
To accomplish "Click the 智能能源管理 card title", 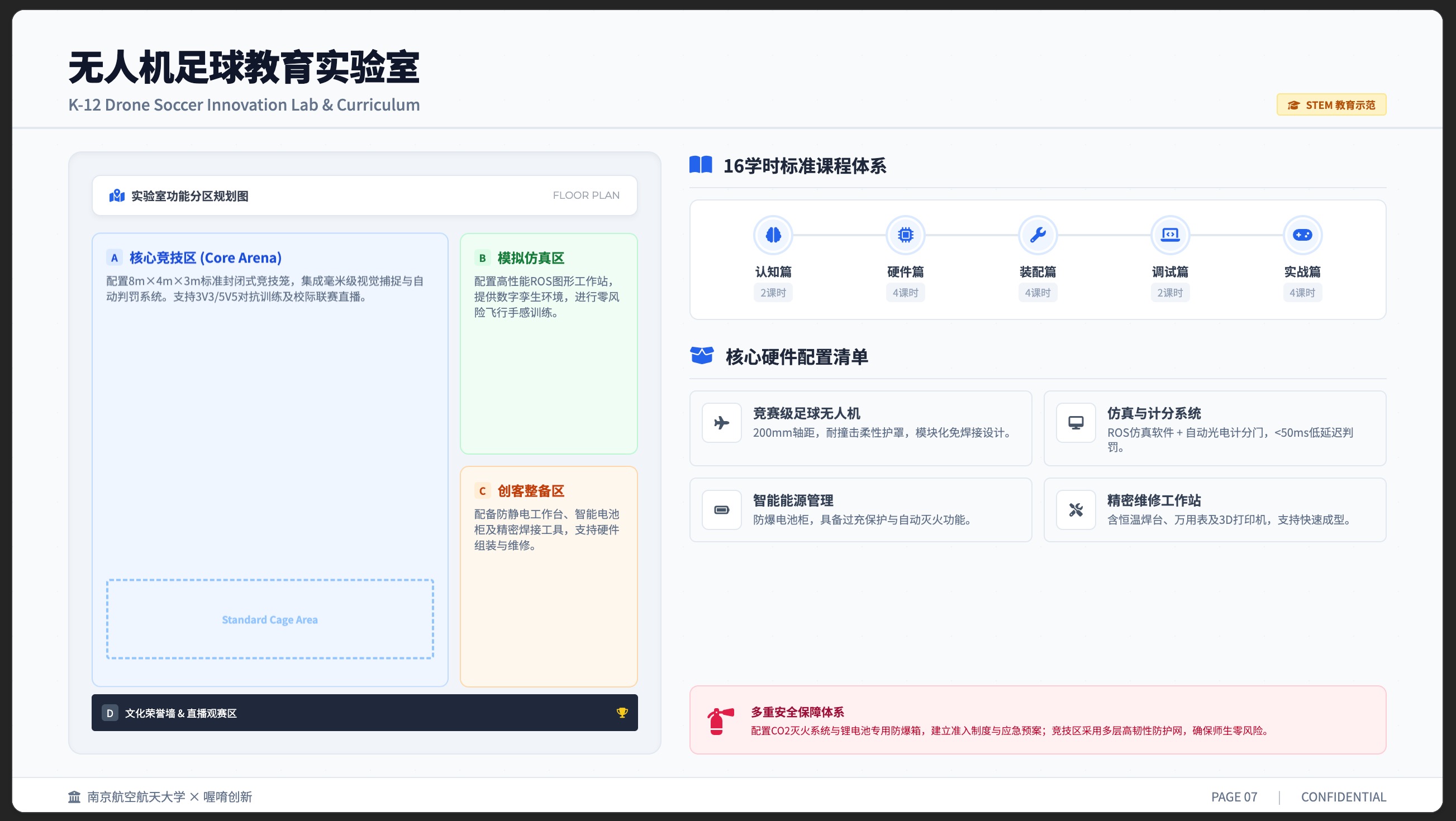I will (x=793, y=500).
